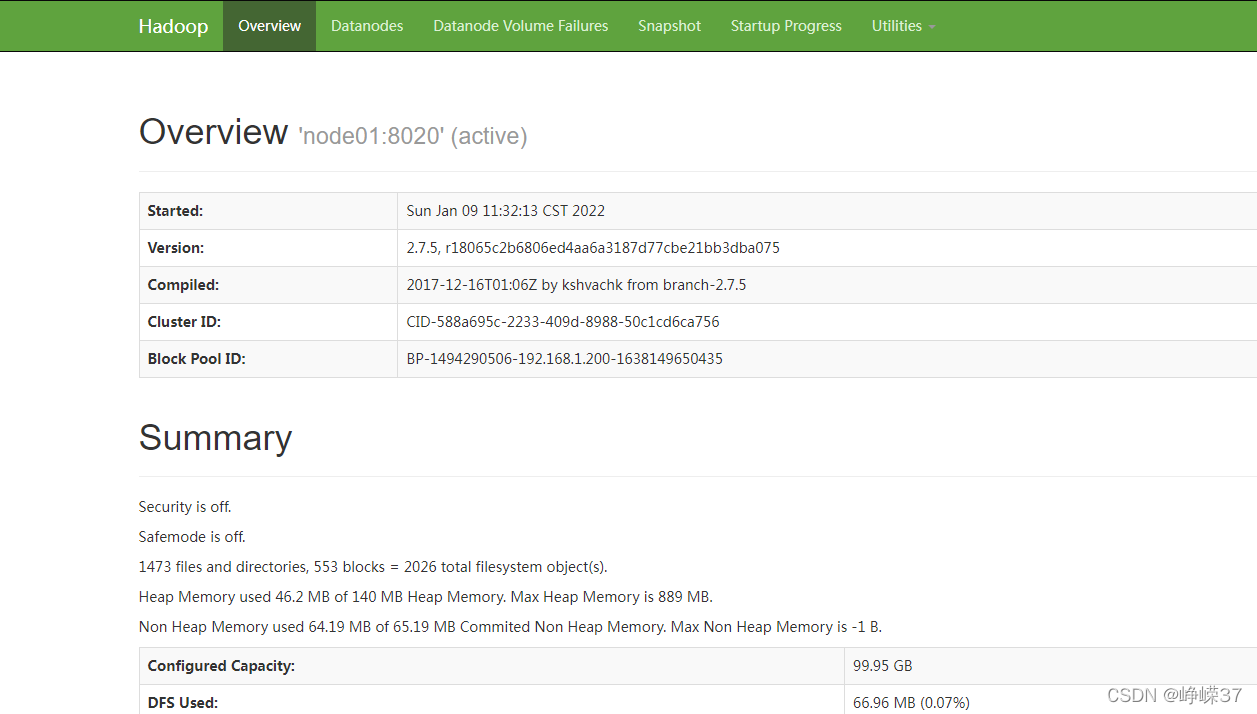Select compiled value 2017-12-16T01:06Z by kshvachk
The image size is (1257, 714).
(x=576, y=285)
